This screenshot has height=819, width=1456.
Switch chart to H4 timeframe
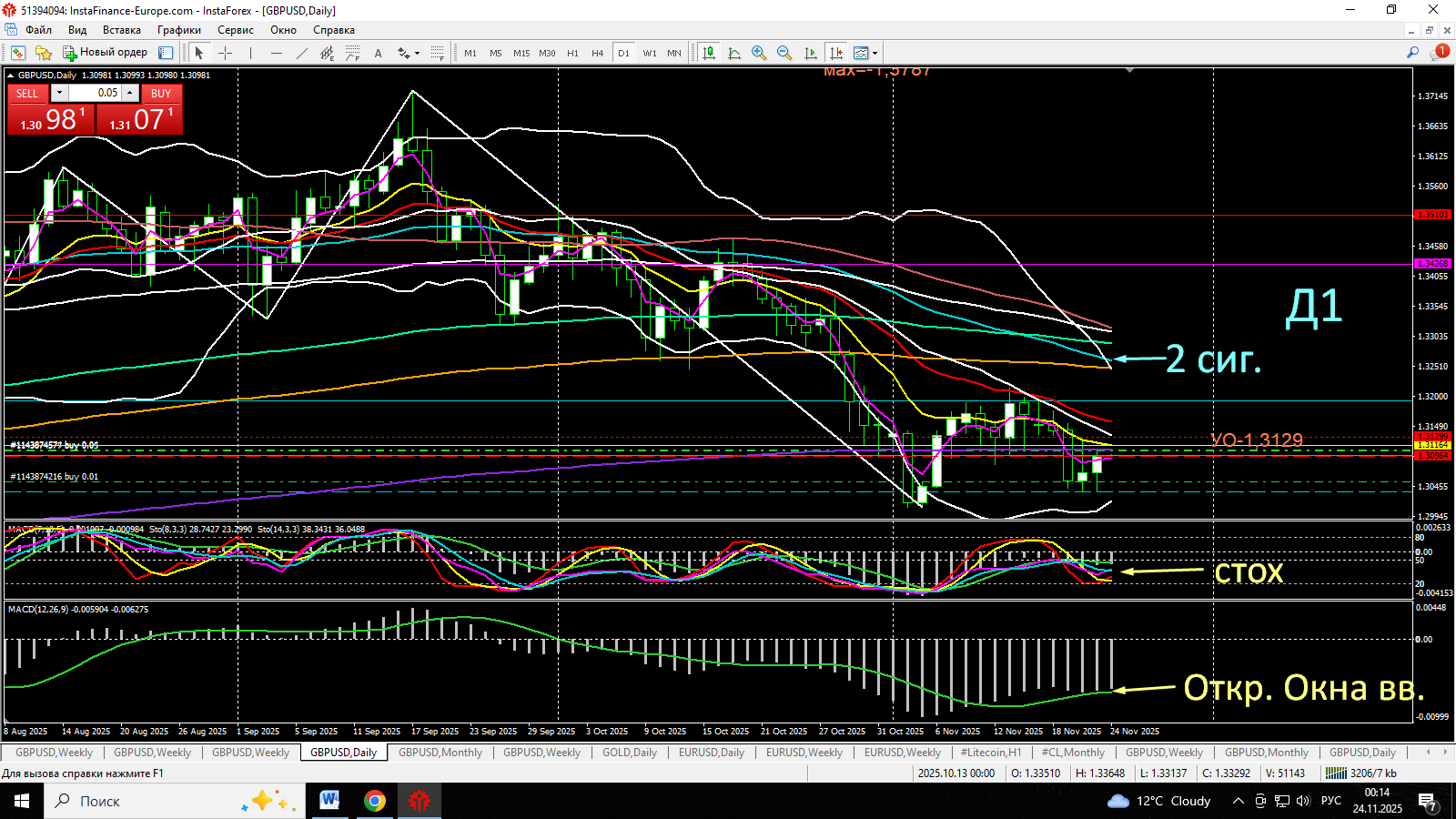(598, 53)
